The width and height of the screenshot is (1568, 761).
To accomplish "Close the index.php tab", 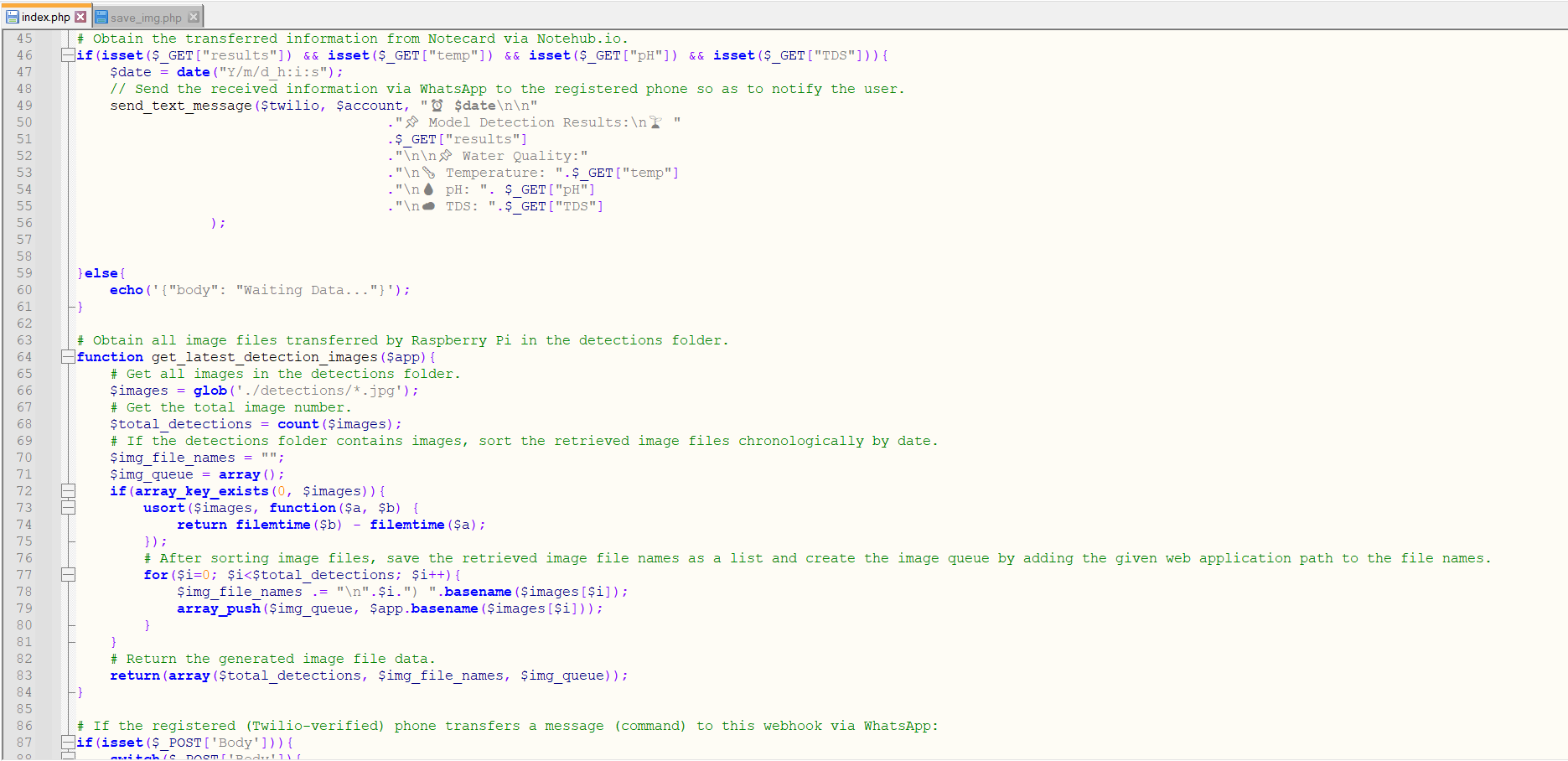I will [x=80, y=15].
